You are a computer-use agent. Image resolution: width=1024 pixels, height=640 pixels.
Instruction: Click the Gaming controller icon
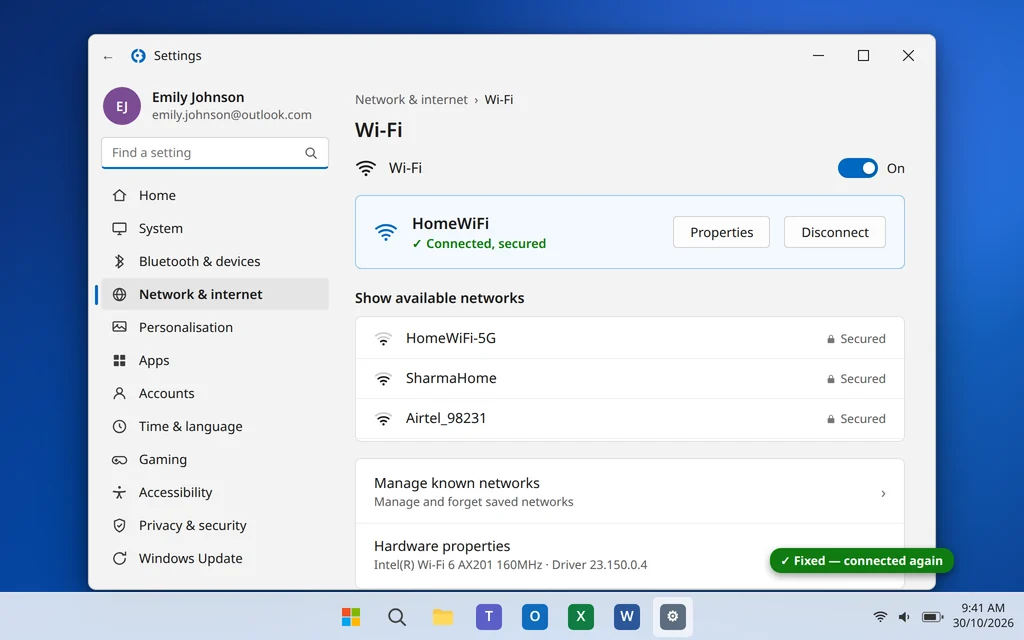[x=119, y=460]
